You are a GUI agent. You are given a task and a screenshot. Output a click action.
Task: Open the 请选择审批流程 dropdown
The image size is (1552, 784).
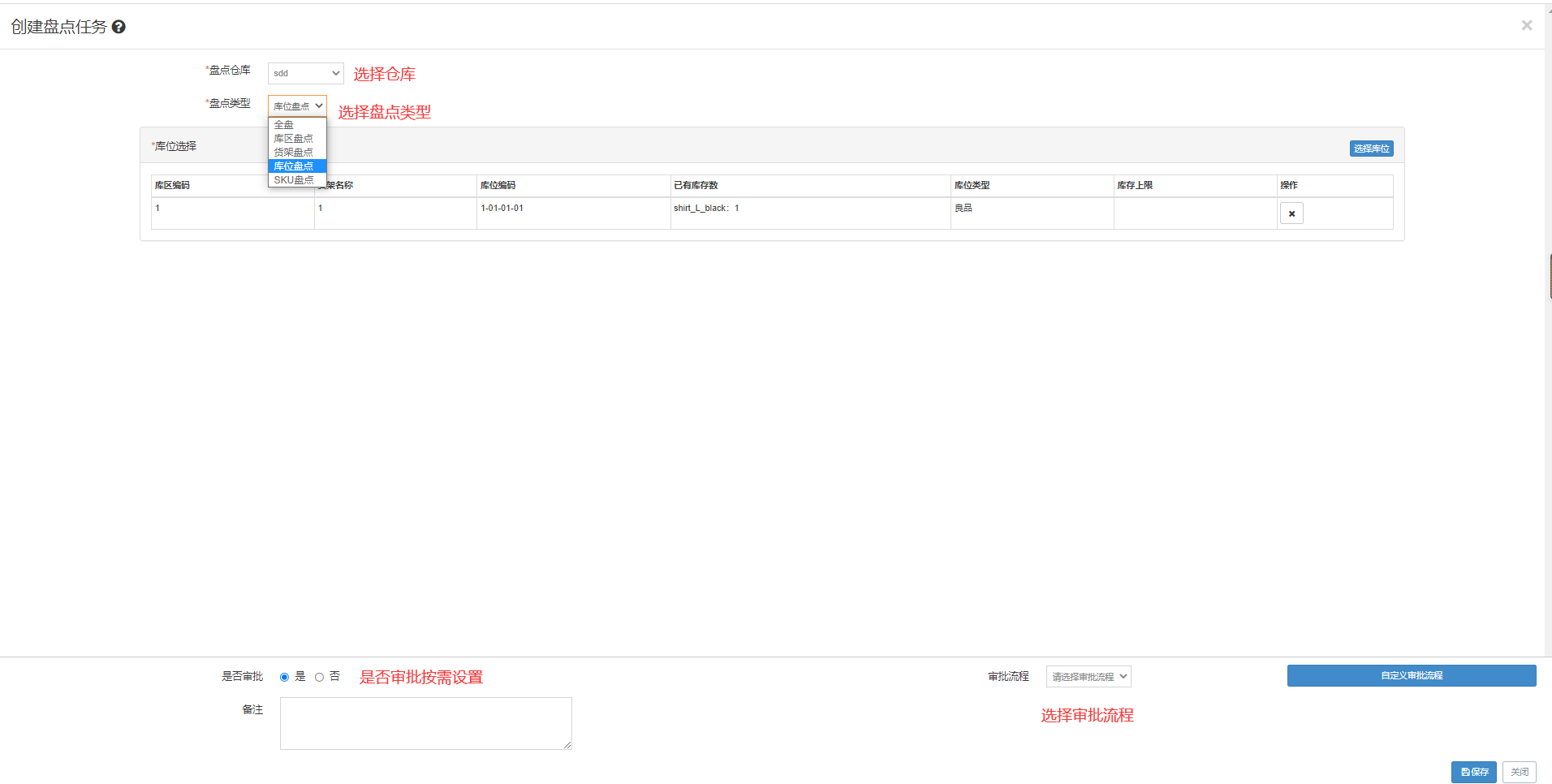(1089, 677)
